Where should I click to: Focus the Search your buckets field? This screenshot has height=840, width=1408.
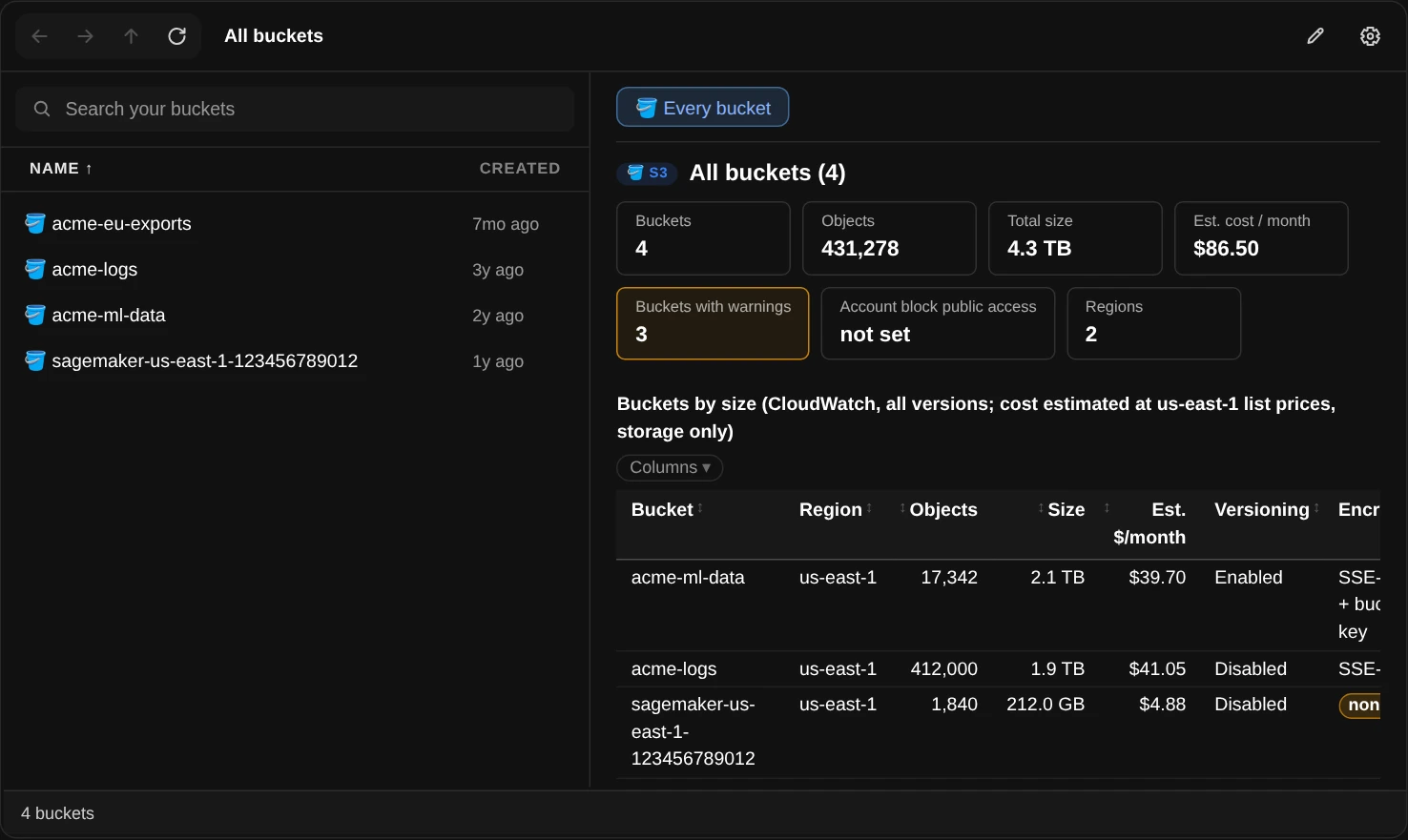295,109
